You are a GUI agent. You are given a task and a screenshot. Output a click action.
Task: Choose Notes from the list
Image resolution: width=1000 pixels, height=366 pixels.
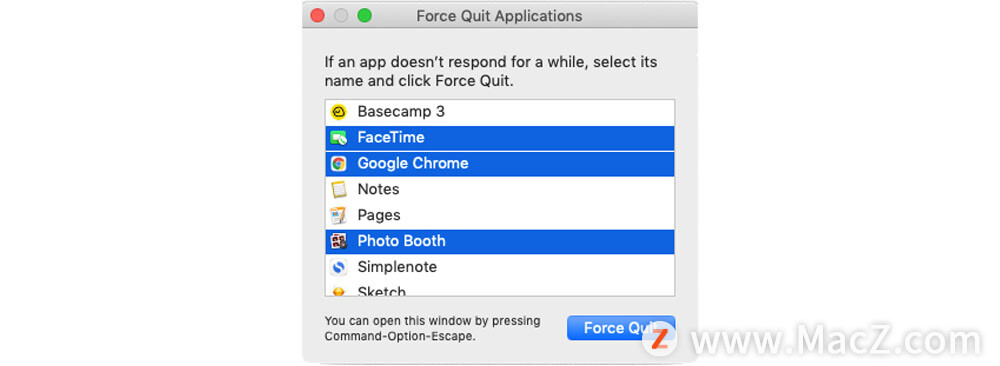pyautogui.click(x=500, y=189)
